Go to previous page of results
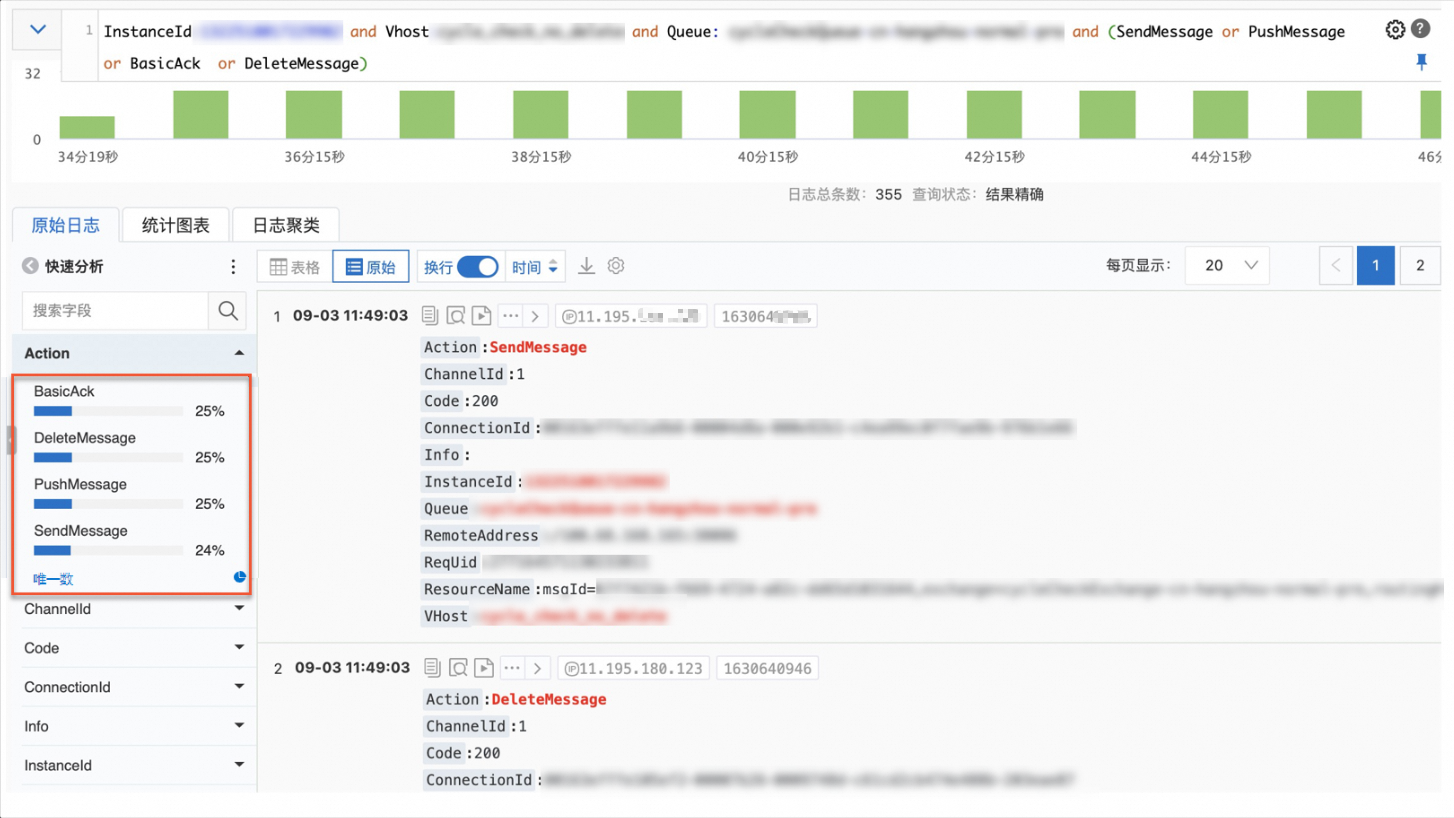The height and width of the screenshot is (818, 1454). pos(1336,266)
